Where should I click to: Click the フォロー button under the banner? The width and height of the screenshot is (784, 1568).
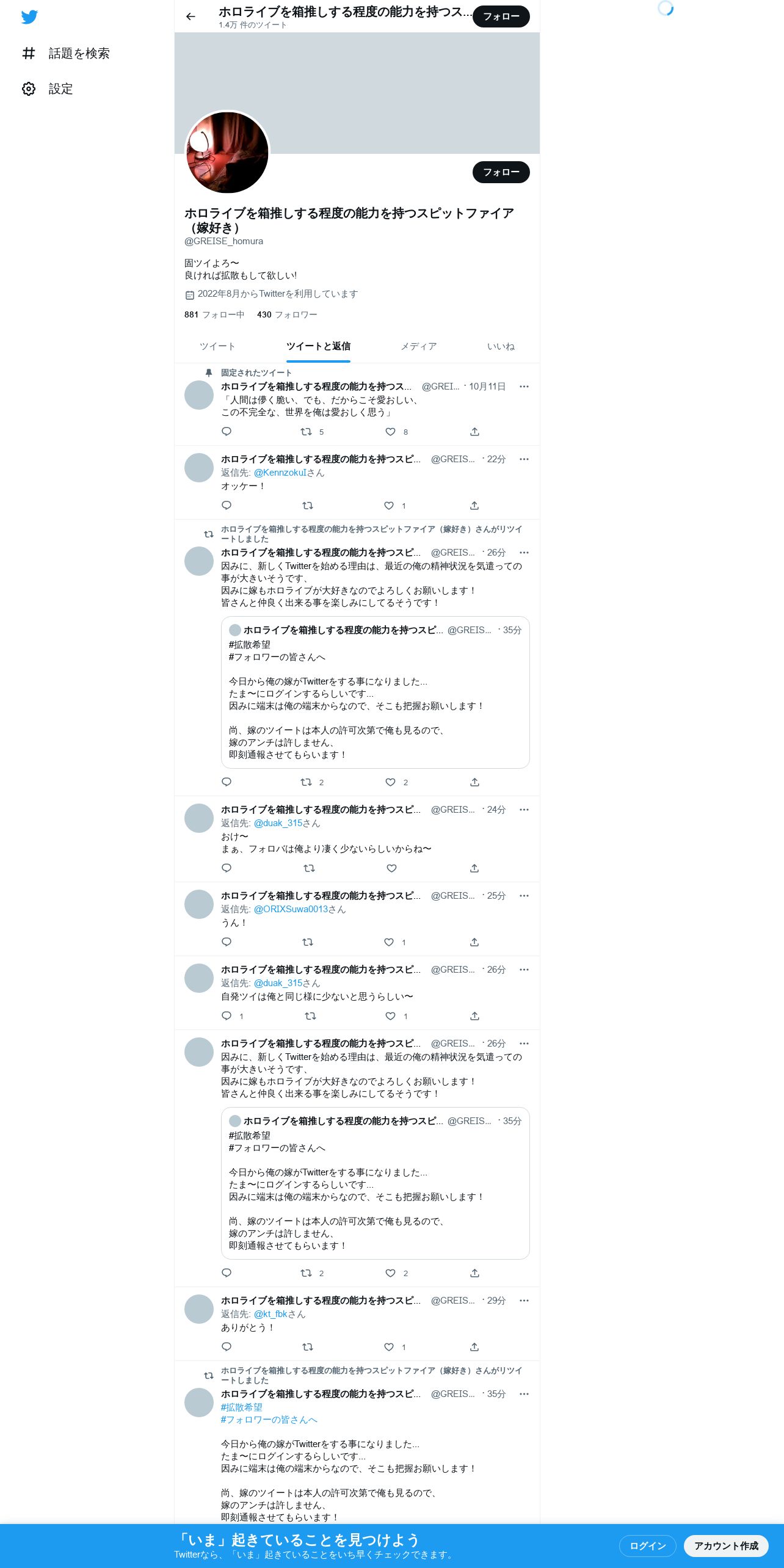[501, 172]
